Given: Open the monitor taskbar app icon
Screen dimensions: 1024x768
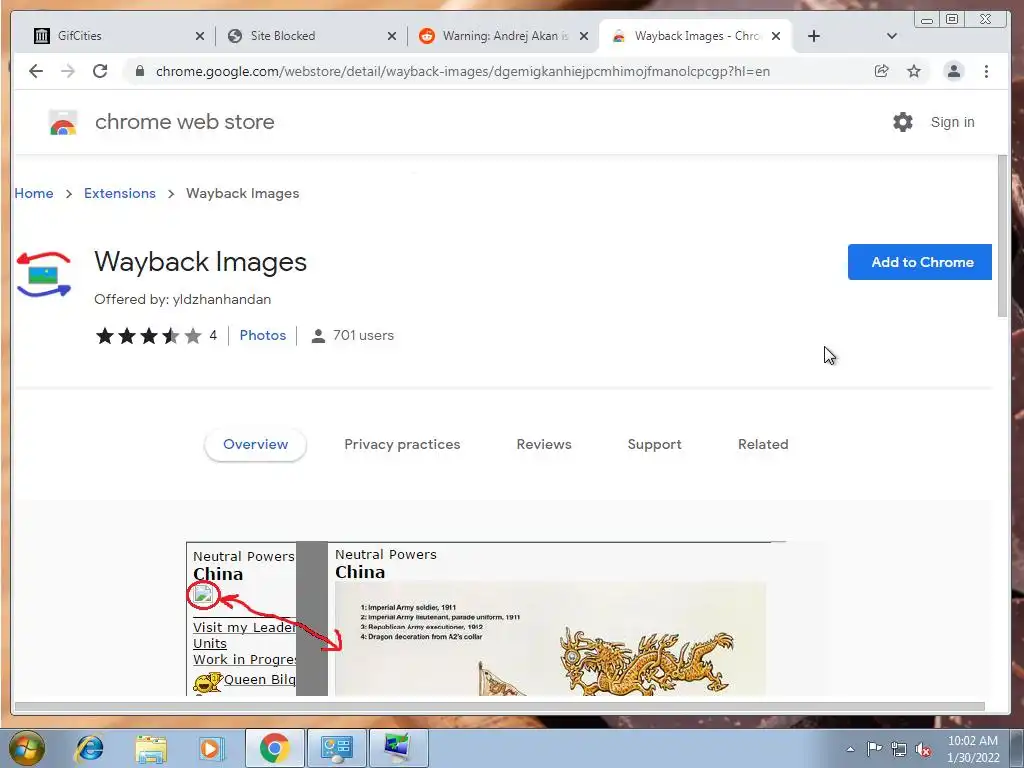Looking at the screenshot, I should [398, 748].
